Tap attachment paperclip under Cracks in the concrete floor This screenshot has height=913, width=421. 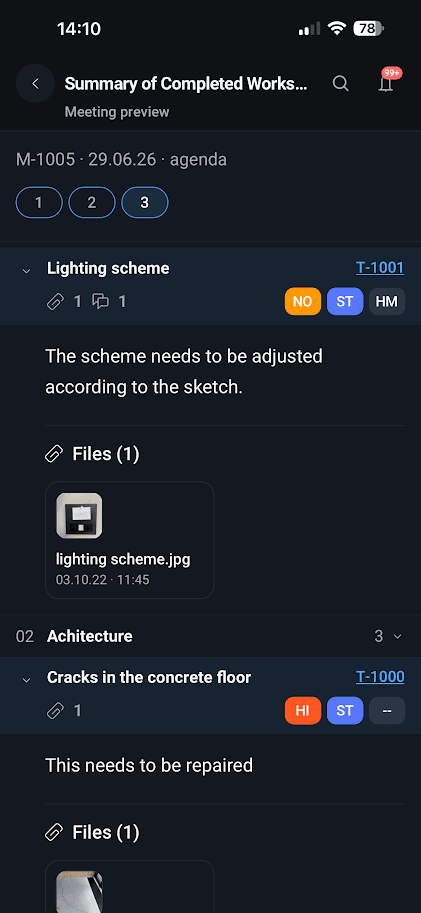pyautogui.click(x=55, y=710)
